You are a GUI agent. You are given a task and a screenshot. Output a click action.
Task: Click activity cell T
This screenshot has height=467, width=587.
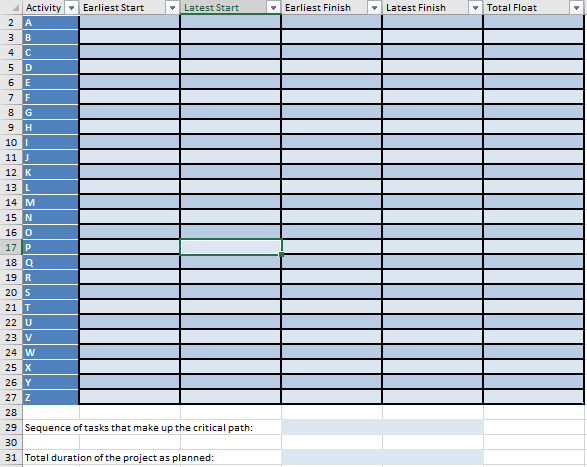click(x=51, y=307)
